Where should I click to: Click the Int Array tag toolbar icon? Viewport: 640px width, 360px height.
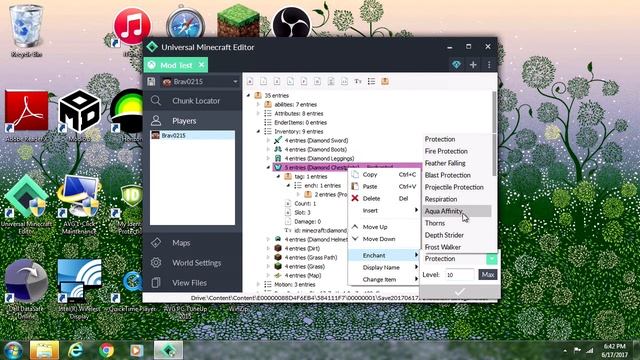344,82
